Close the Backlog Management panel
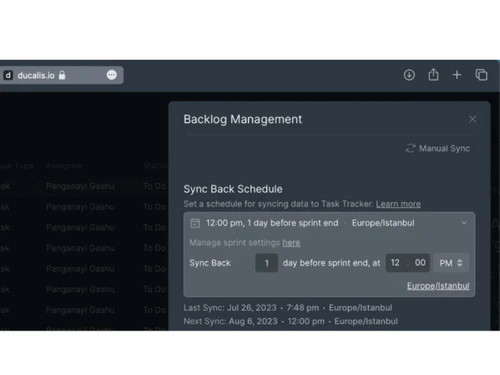This screenshot has height=375, width=500. (472, 119)
